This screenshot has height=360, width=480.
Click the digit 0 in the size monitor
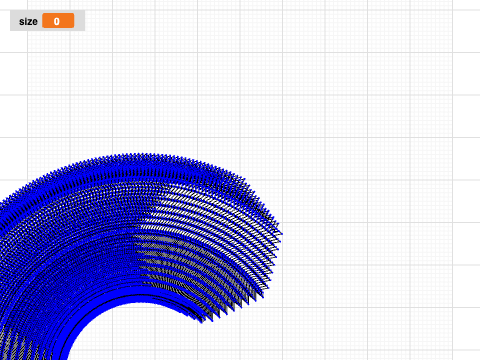point(57,21)
